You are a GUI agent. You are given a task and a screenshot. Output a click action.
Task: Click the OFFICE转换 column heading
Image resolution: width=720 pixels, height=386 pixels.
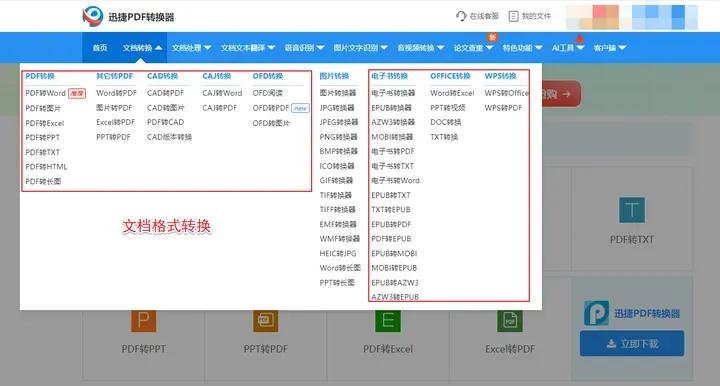pos(450,76)
